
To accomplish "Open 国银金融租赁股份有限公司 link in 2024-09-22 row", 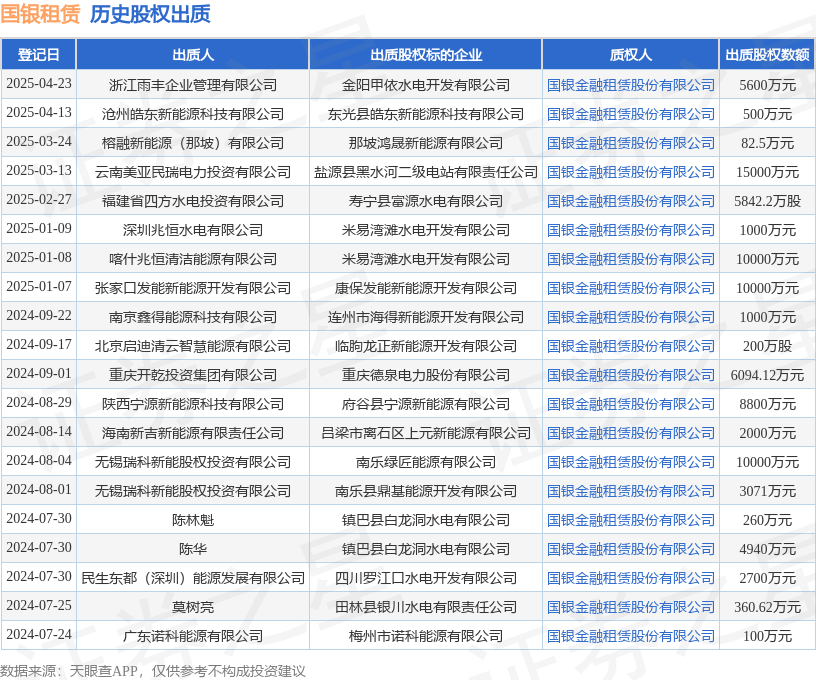I will coord(631,317).
